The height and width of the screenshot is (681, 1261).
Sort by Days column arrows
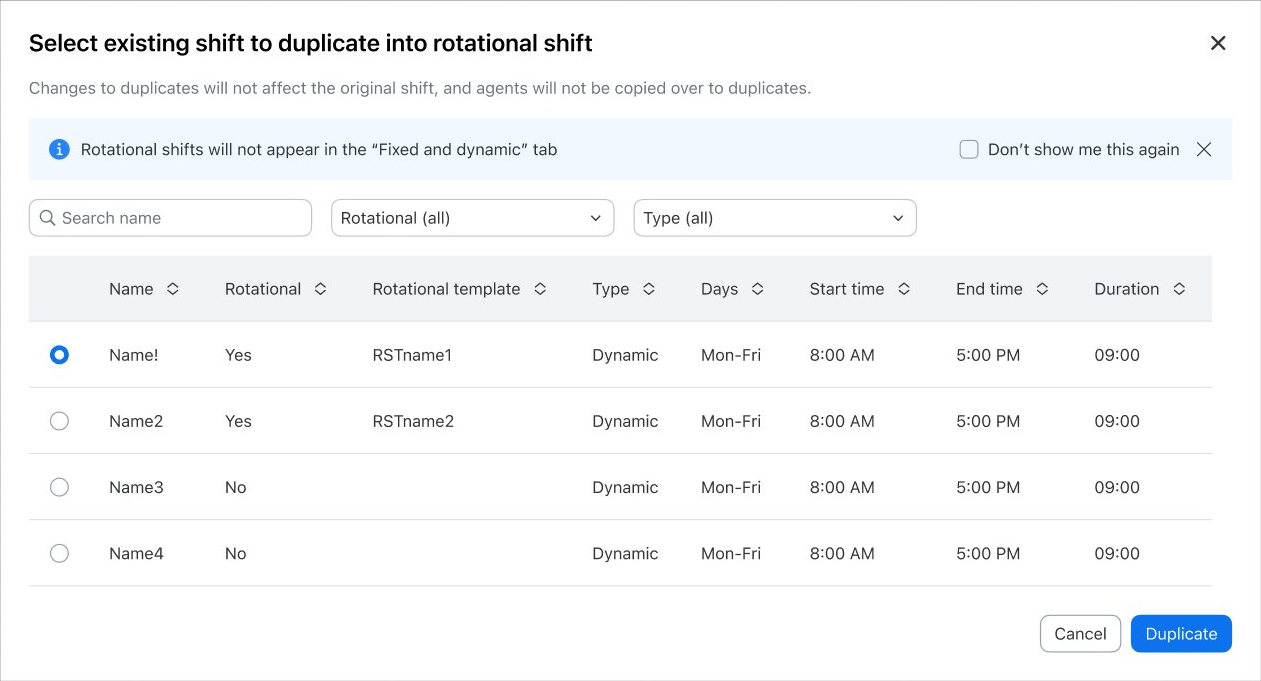click(757, 289)
